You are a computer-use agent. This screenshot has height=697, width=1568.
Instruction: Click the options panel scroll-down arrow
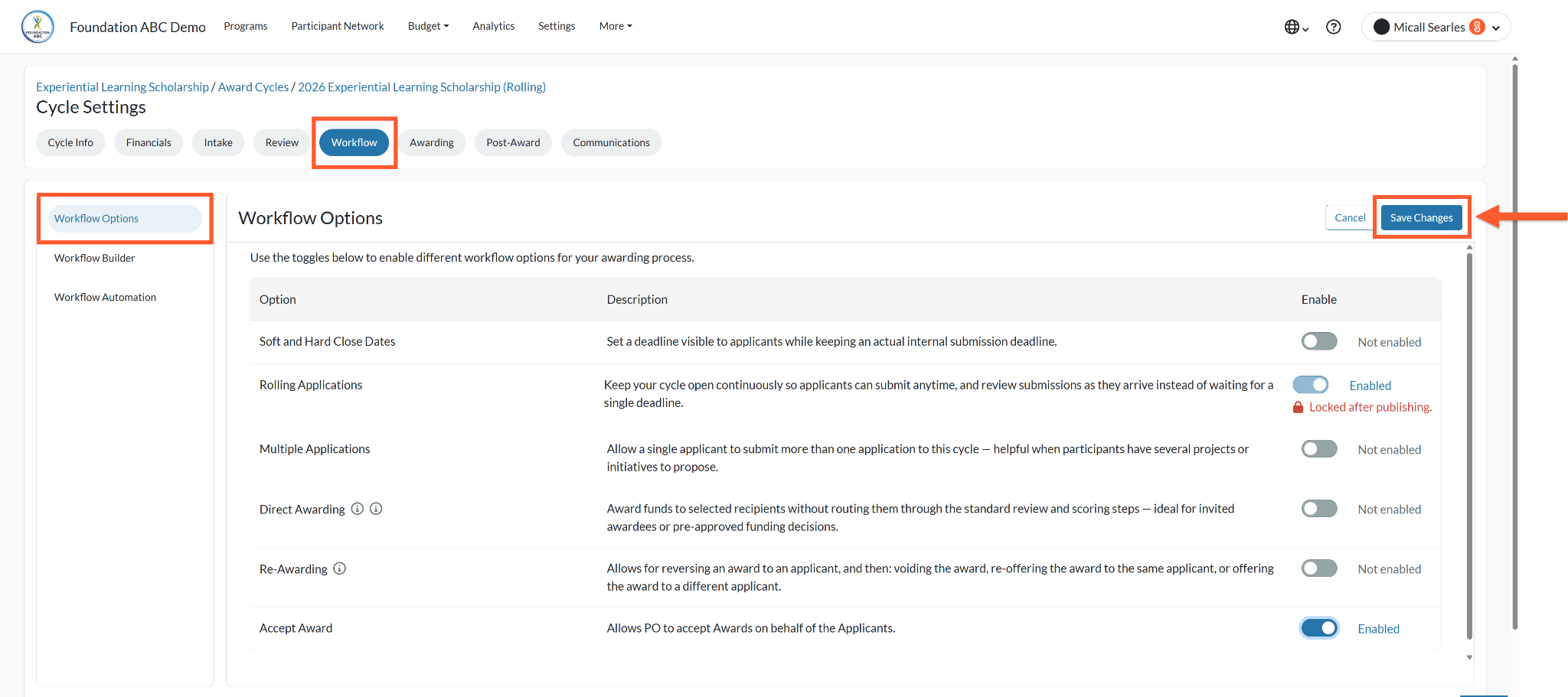1469,657
